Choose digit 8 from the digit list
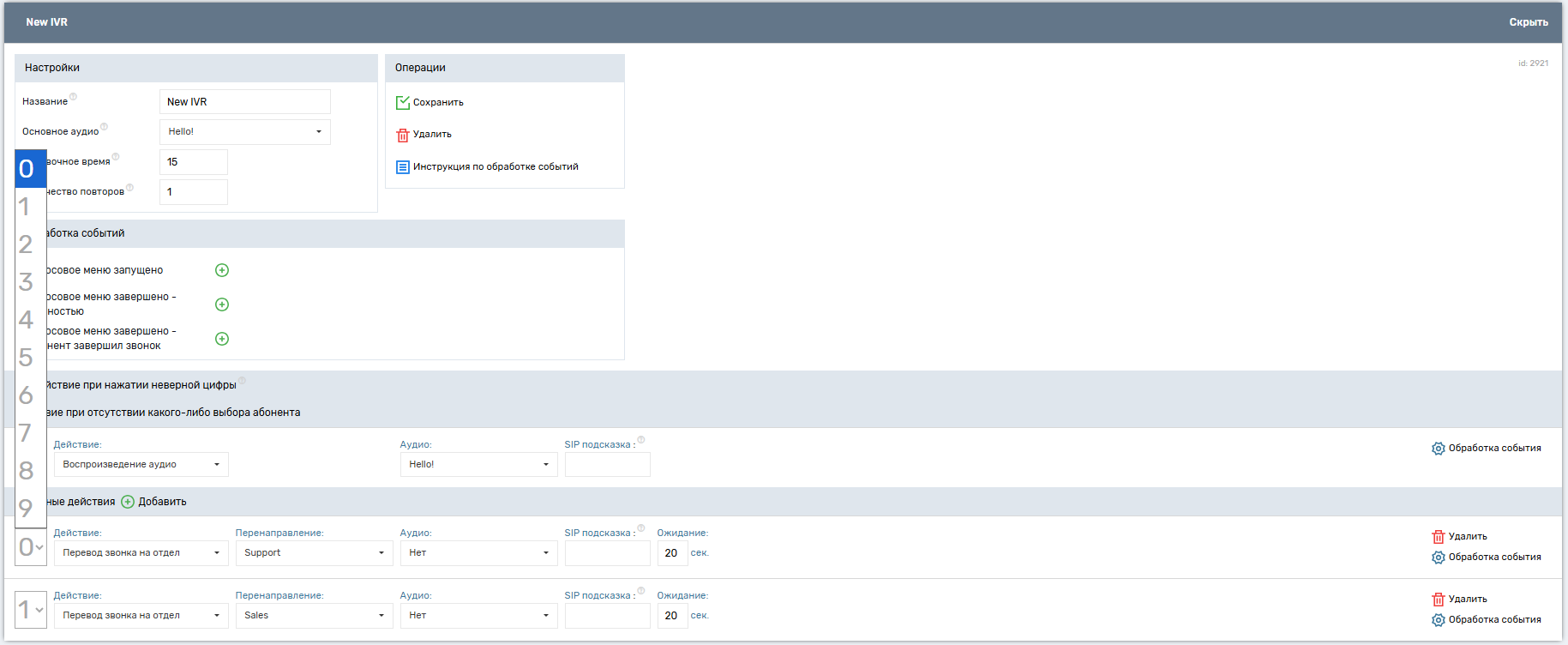The height and width of the screenshot is (645, 1568). click(27, 471)
